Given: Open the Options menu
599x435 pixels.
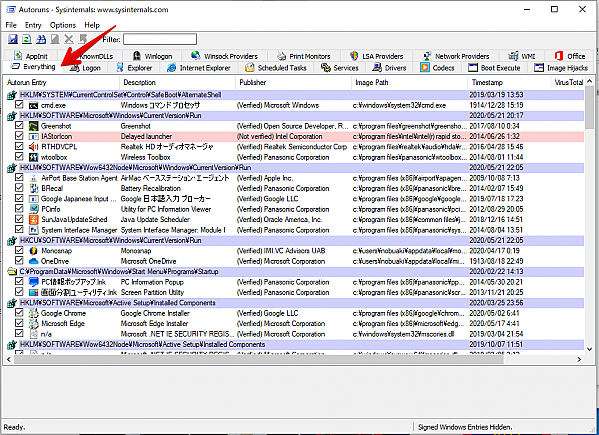Looking at the screenshot, I should click(63, 25).
